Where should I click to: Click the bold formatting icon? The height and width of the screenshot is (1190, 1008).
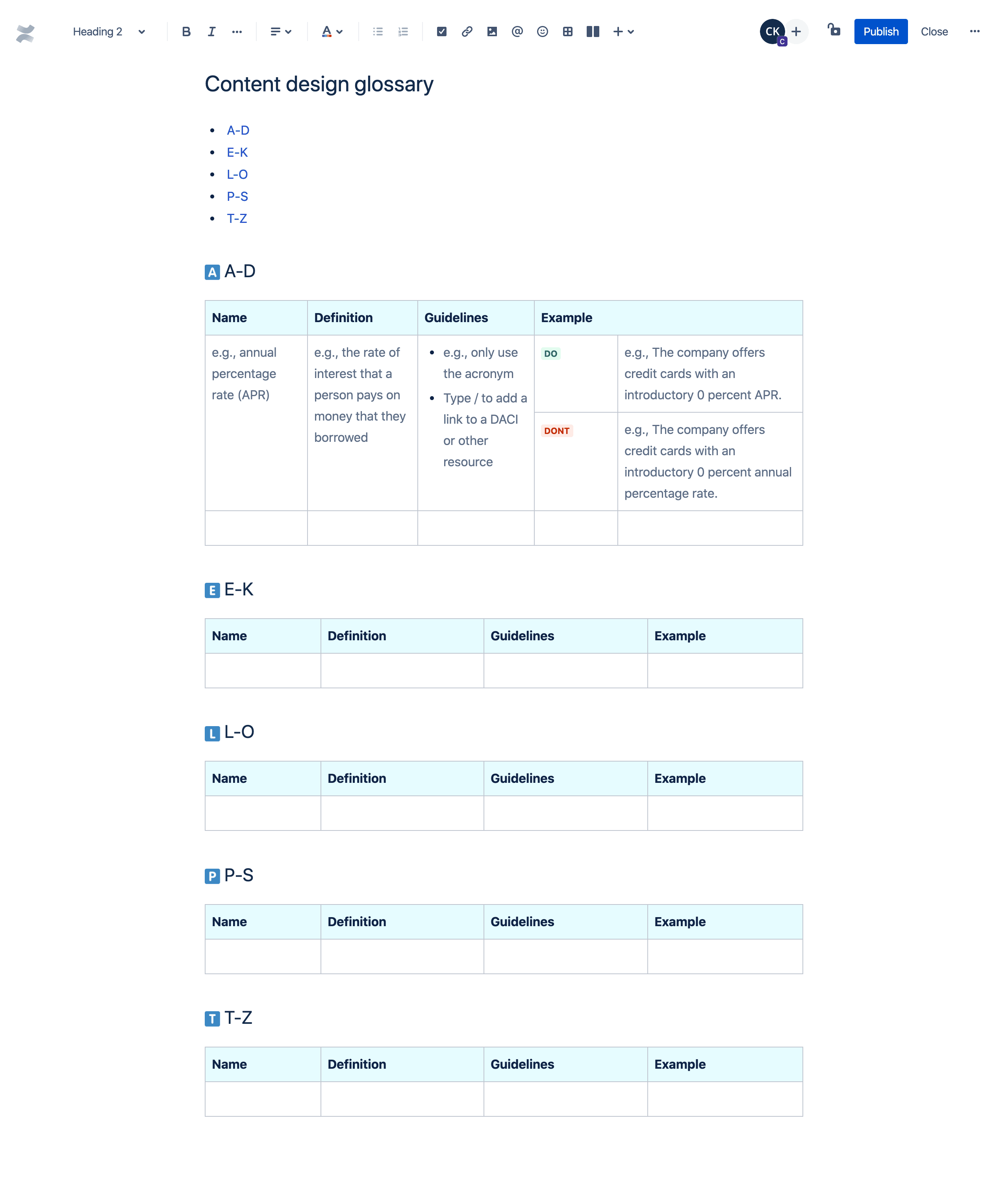point(185,32)
